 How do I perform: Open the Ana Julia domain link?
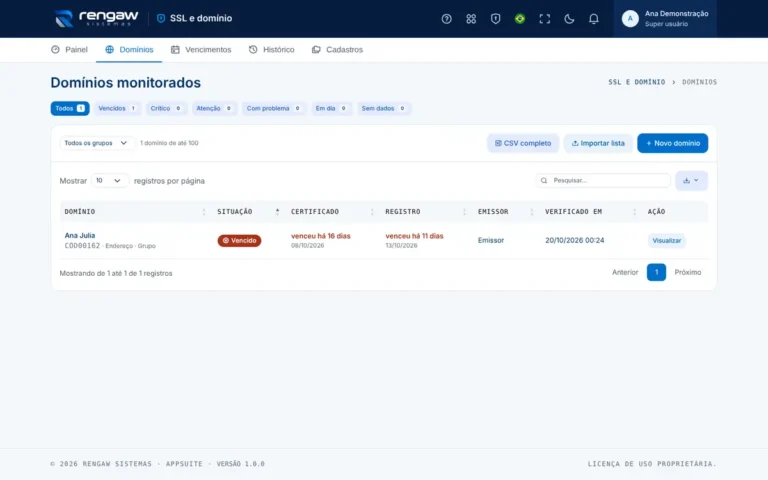[80, 236]
